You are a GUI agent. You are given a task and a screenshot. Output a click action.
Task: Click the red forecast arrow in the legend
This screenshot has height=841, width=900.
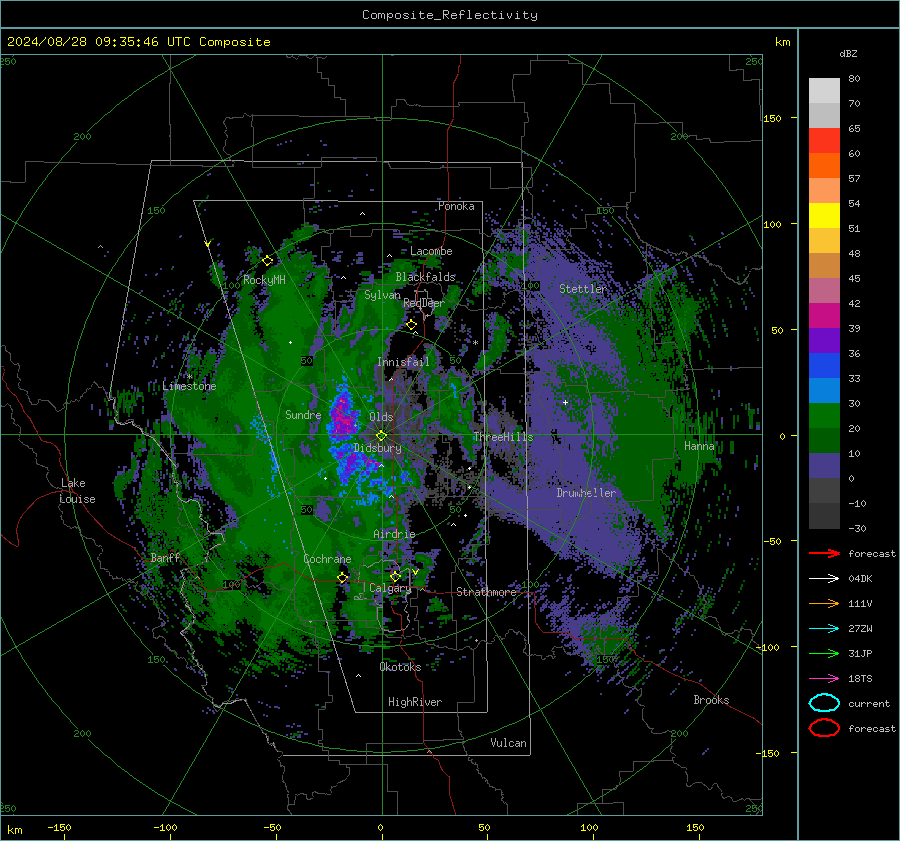pyautogui.click(x=824, y=553)
